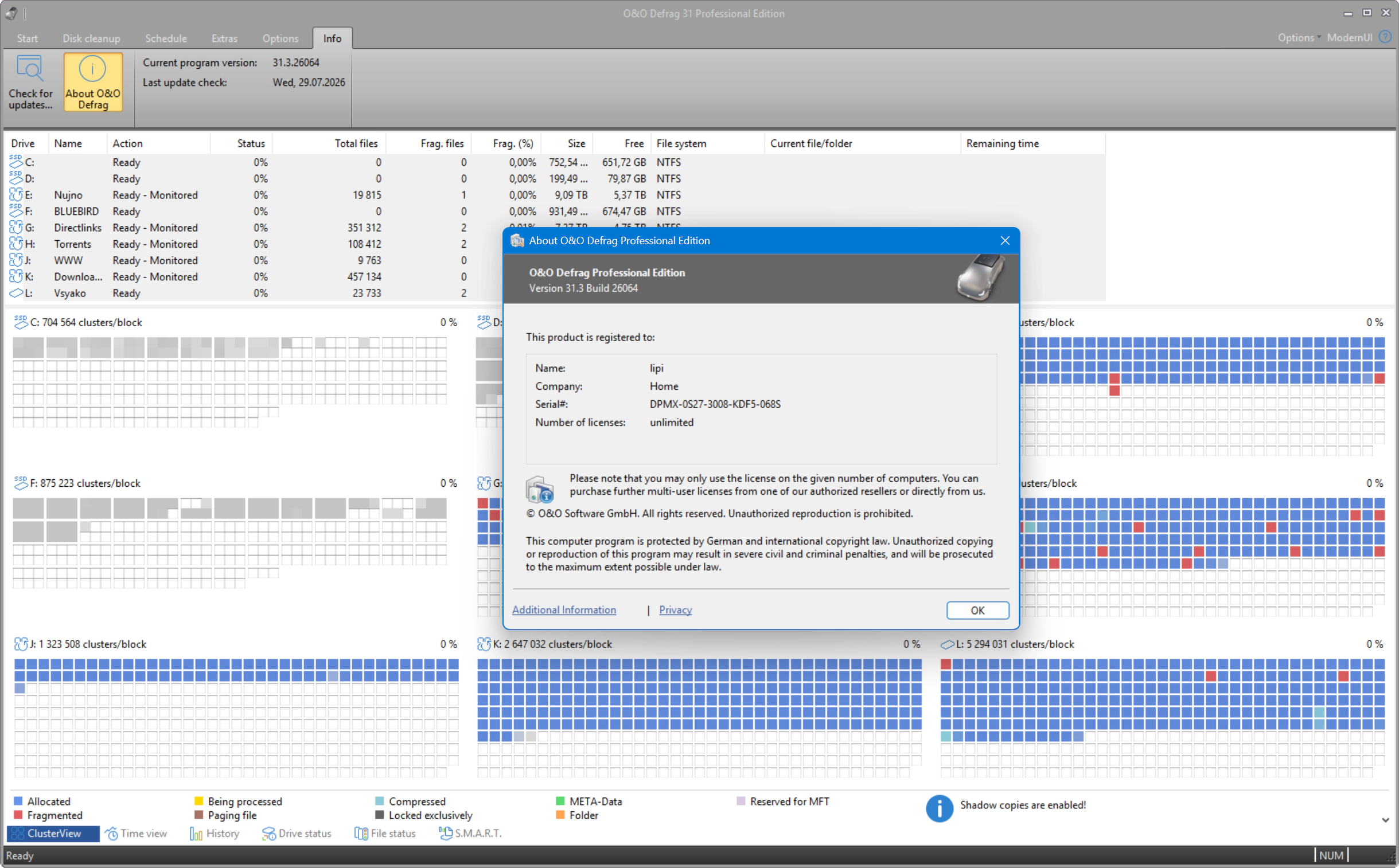Select the Info ribbon tab
This screenshot has height=868, width=1399.
pyautogui.click(x=333, y=38)
